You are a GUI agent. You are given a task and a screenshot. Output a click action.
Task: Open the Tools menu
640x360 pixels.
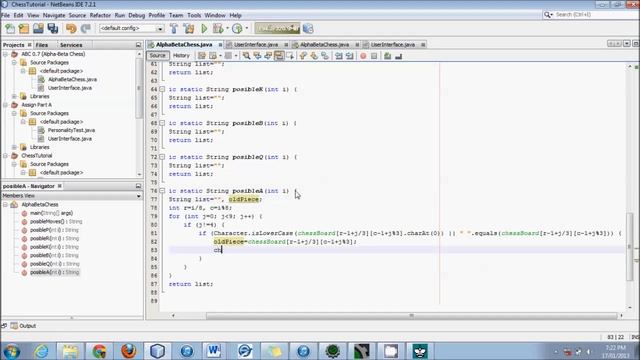click(x=194, y=15)
